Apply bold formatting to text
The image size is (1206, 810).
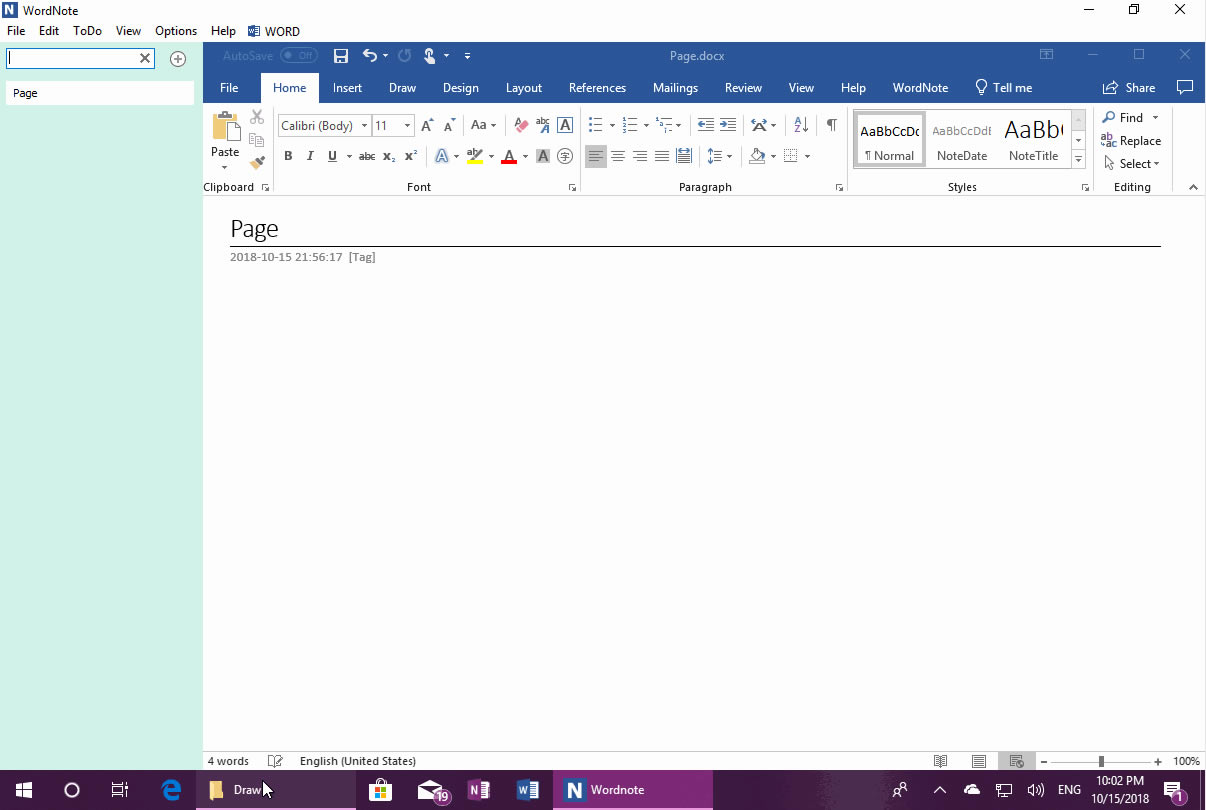(x=288, y=156)
